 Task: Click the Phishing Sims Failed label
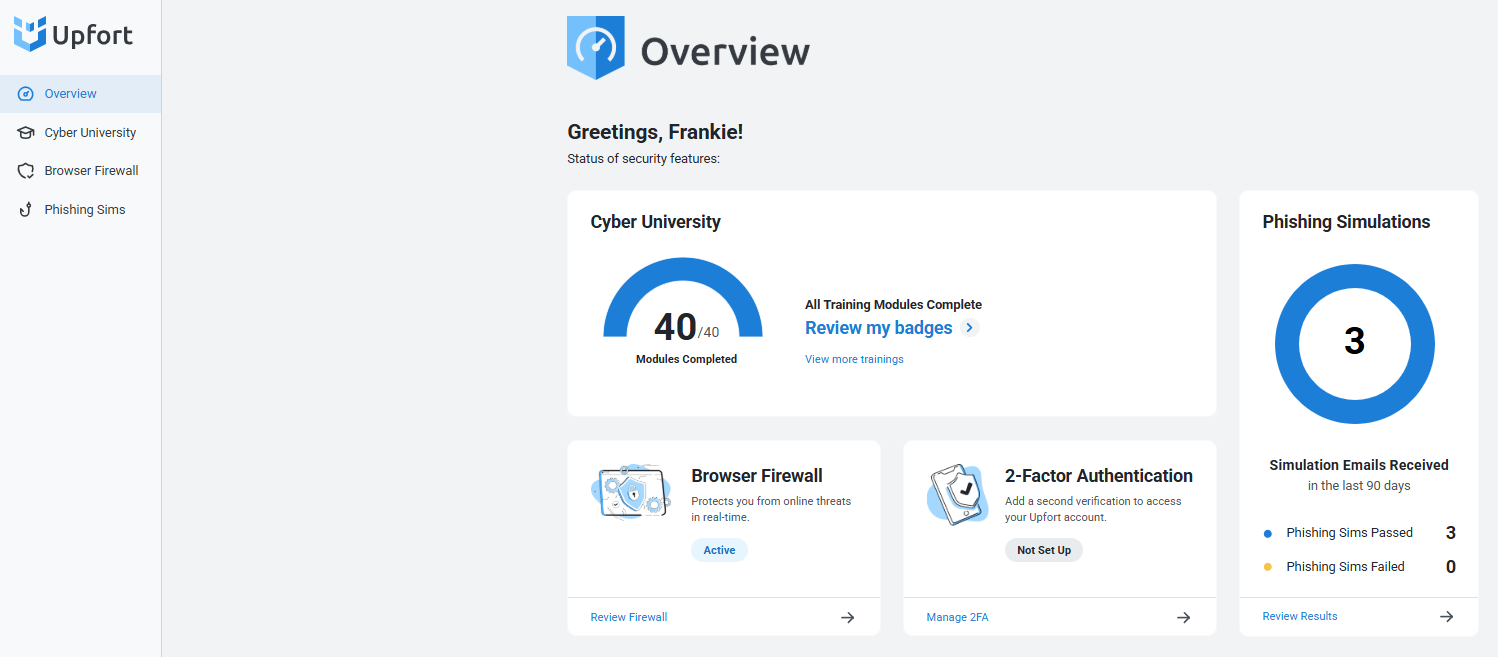[x=1345, y=567]
